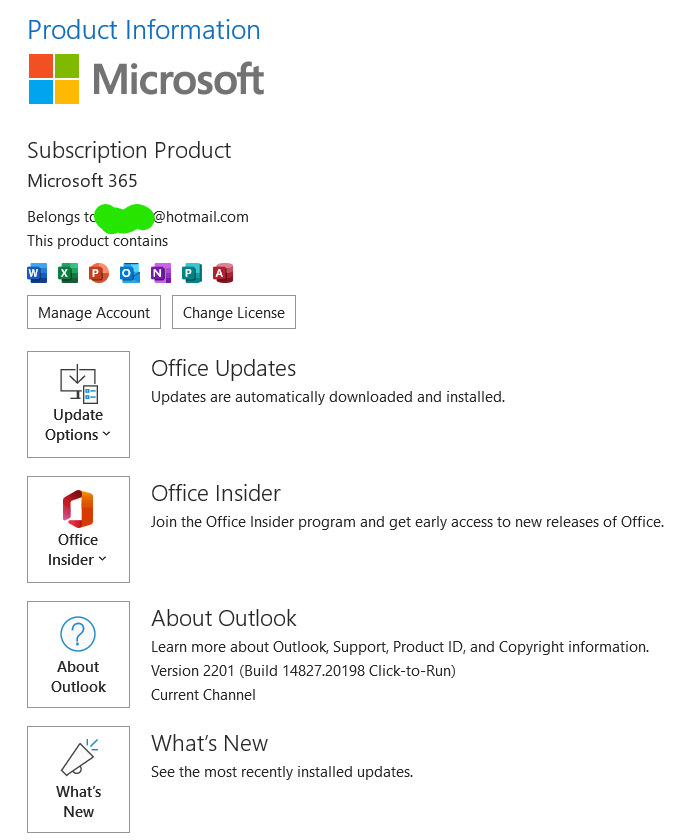The height and width of the screenshot is (840, 697).
Task: Click the Office Insider heading text
Action: (216, 493)
